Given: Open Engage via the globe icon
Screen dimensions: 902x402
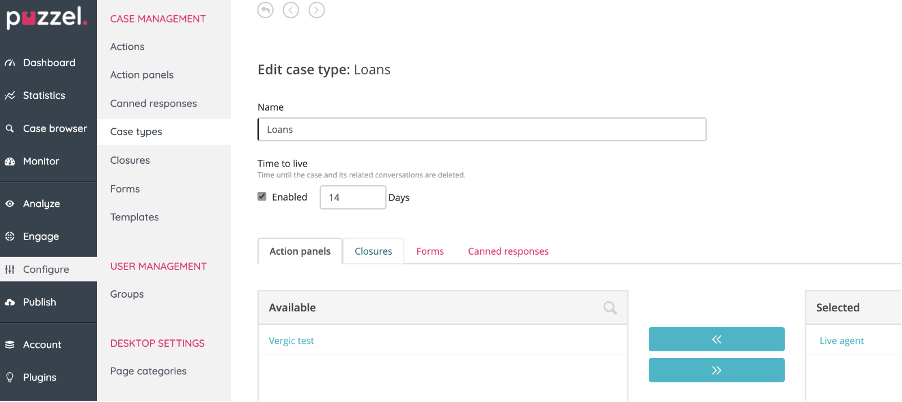Looking at the screenshot, I should (x=10, y=237).
